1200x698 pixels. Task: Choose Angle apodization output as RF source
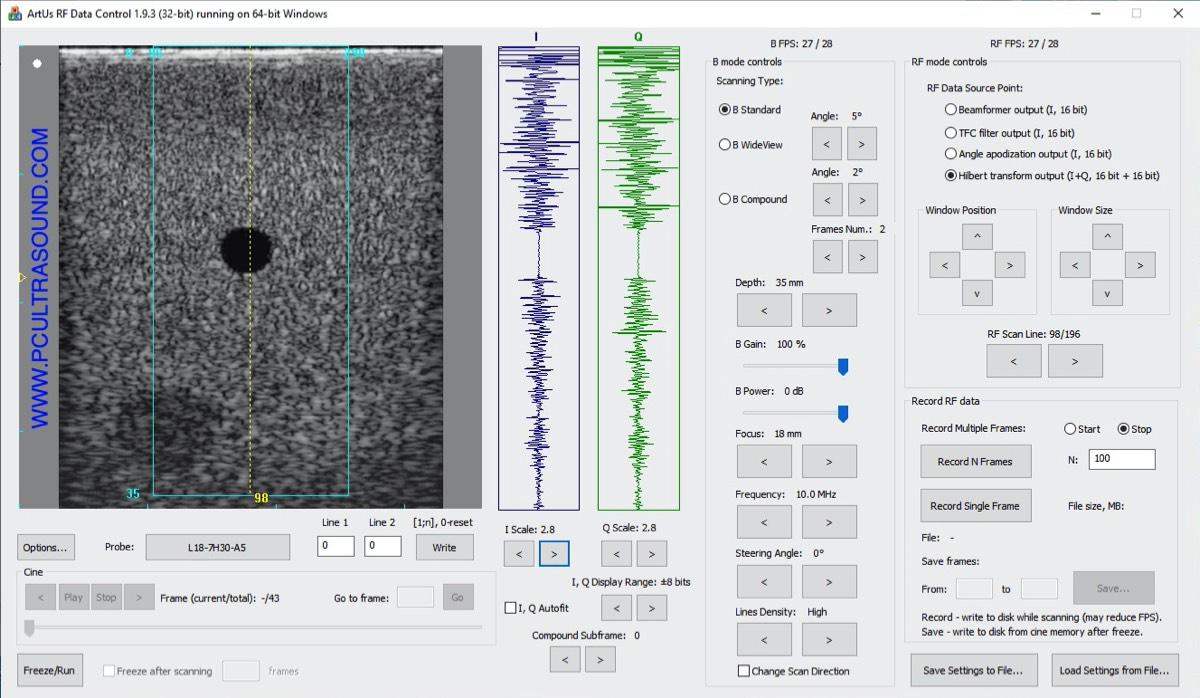[951, 154]
